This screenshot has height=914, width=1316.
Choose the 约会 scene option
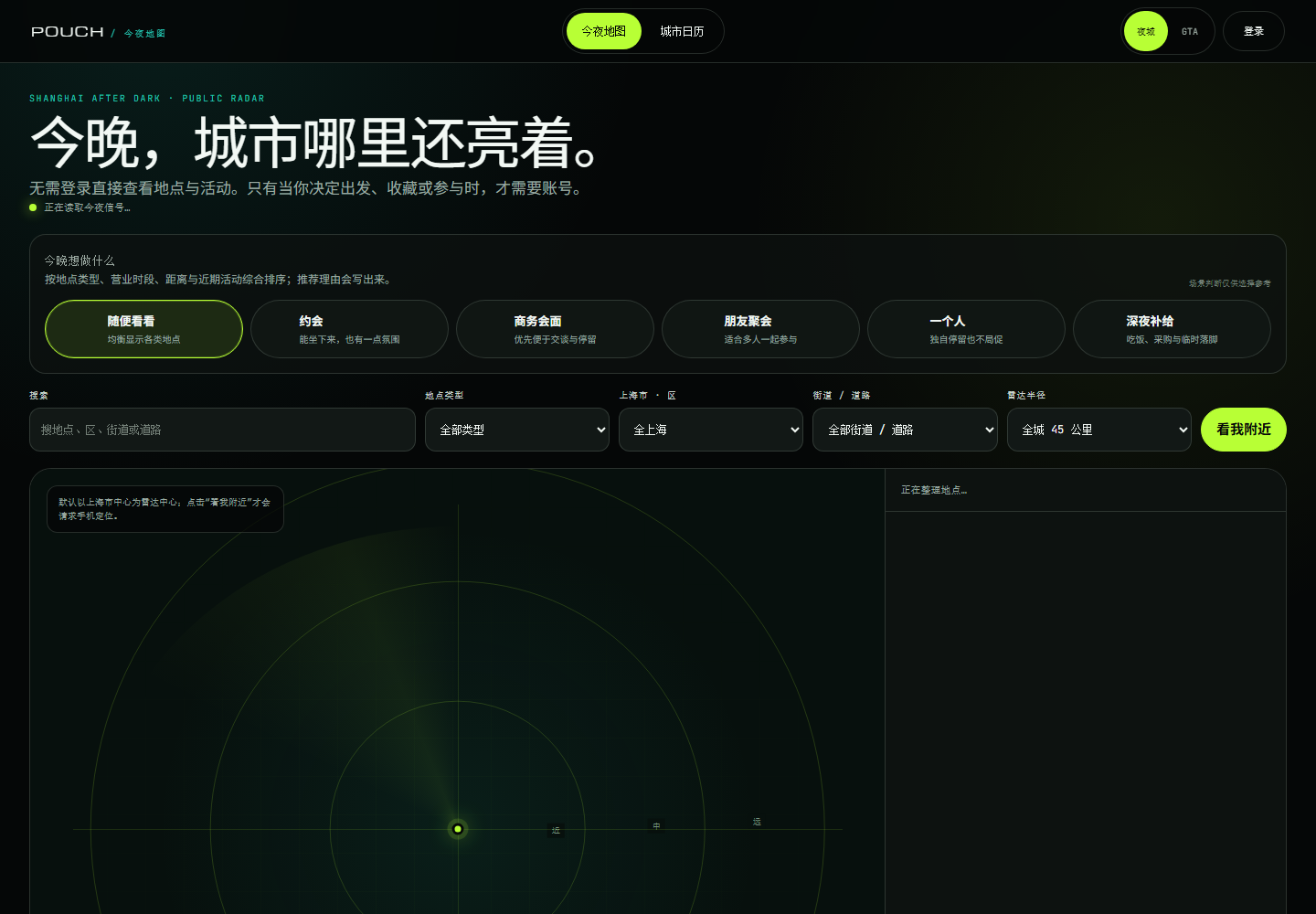coord(349,329)
